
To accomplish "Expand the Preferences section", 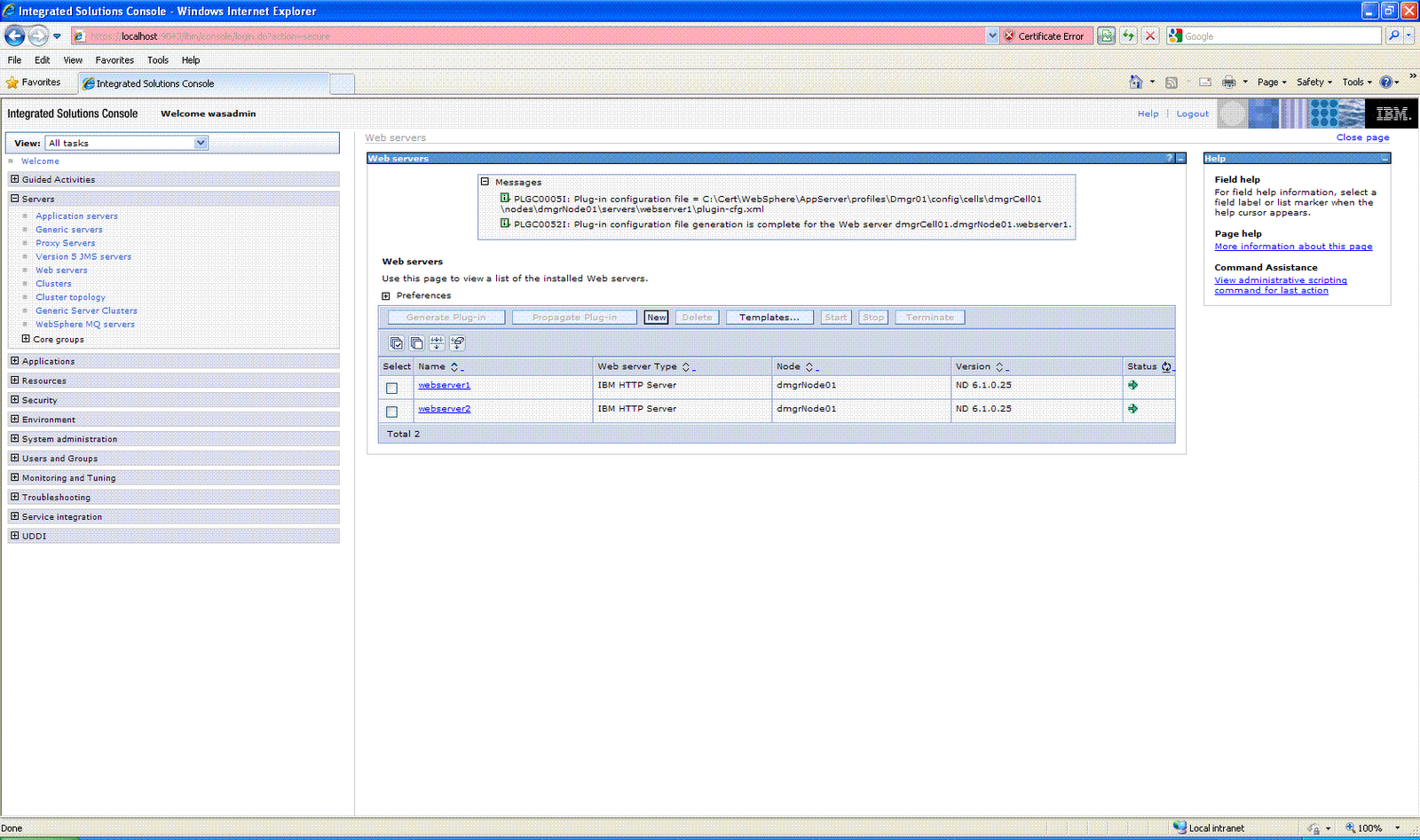I will coord(386,296).
